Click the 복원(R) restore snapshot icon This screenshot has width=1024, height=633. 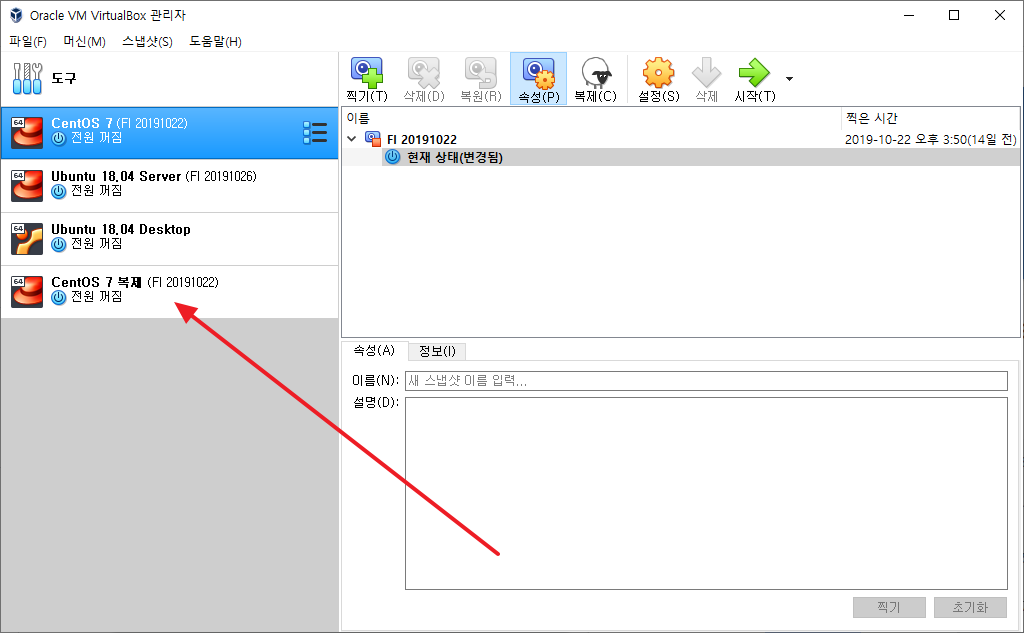[481, 73]
